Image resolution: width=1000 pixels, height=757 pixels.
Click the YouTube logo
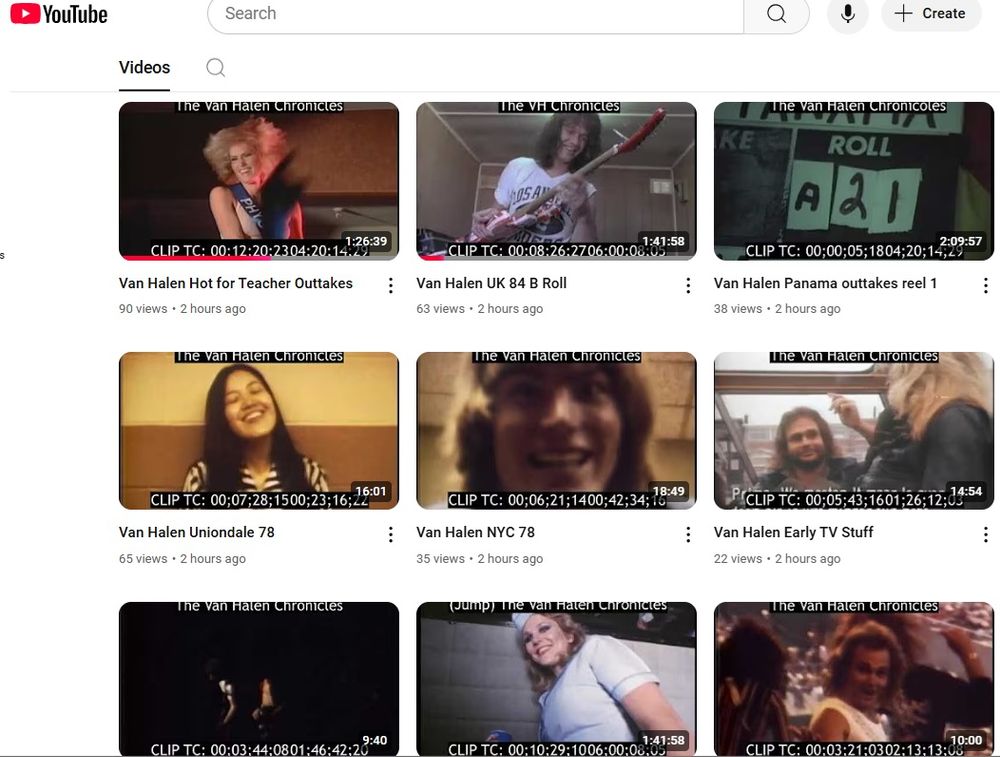point(59,14)
